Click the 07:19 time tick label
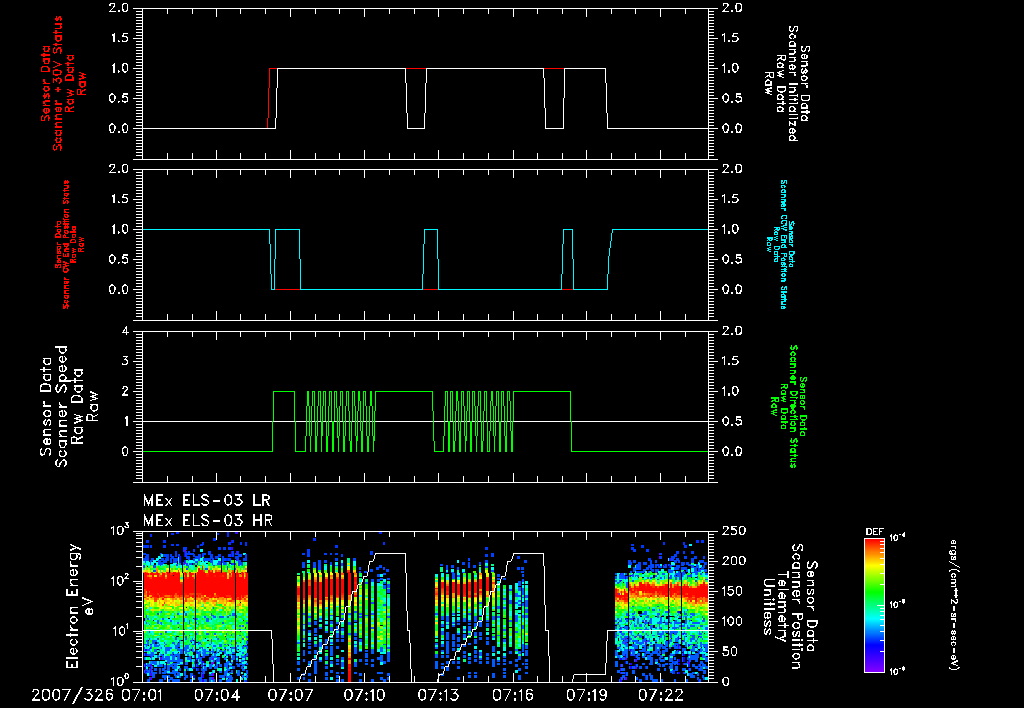This screenshot has height=708, width=1024. coord(587,694)
